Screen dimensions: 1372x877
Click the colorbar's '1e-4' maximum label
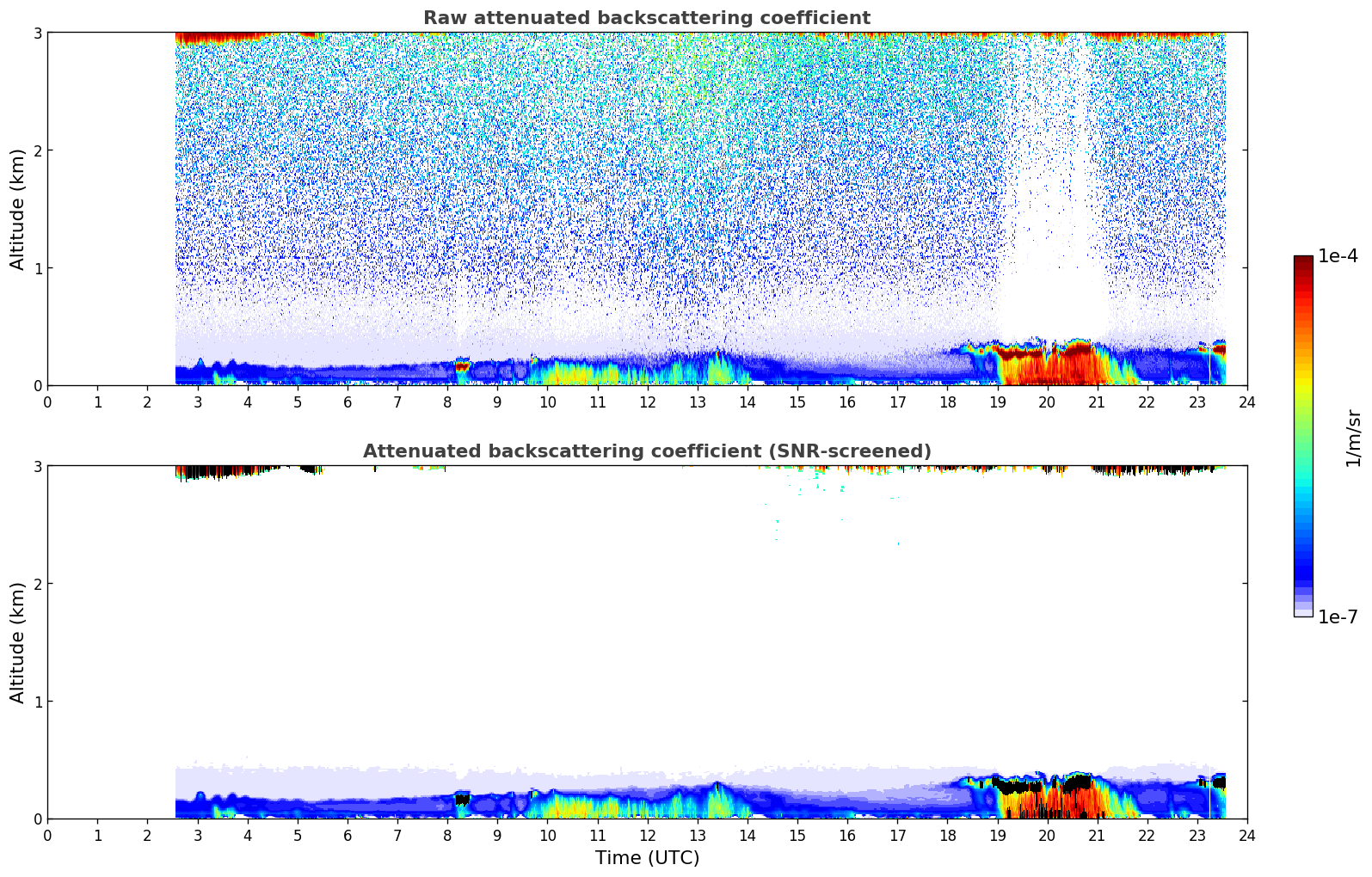pyautogui.click(x=1338, y=256)
